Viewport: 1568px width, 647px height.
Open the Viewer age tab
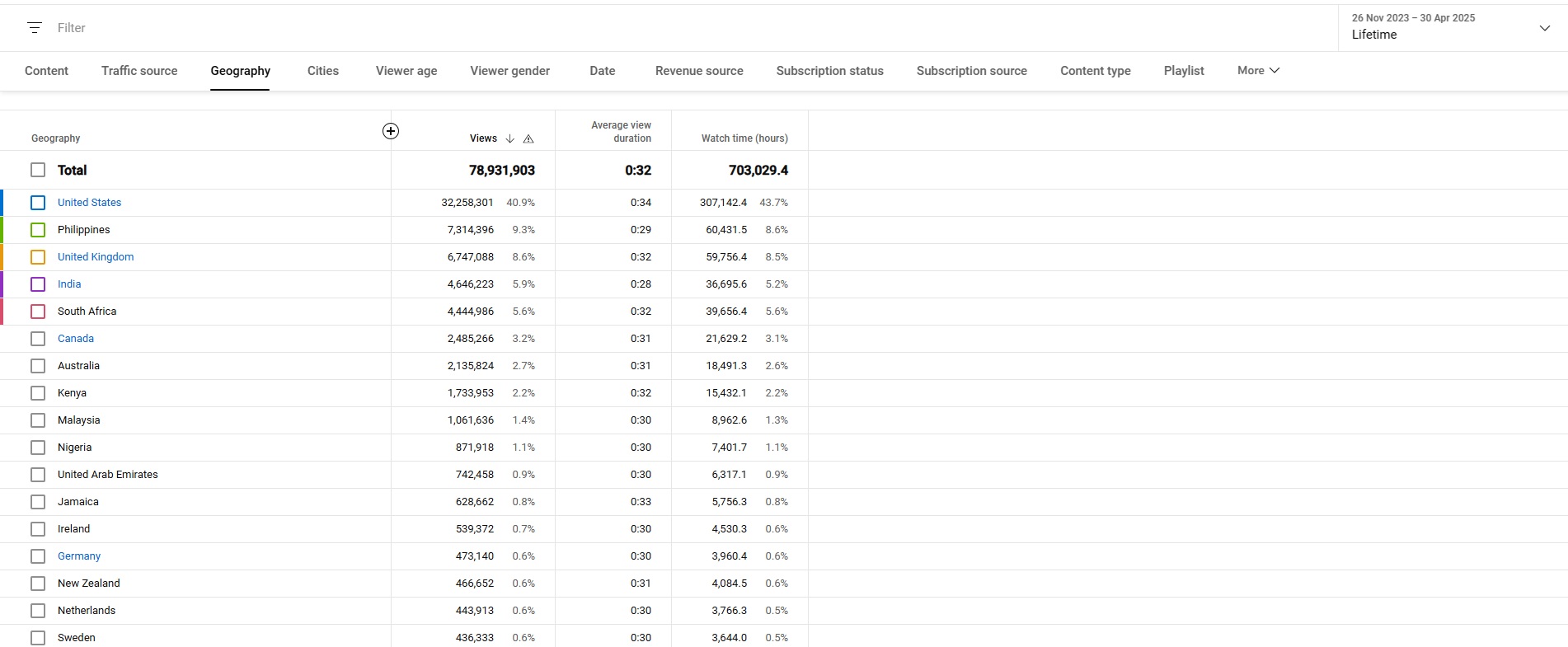pos(406,71)
